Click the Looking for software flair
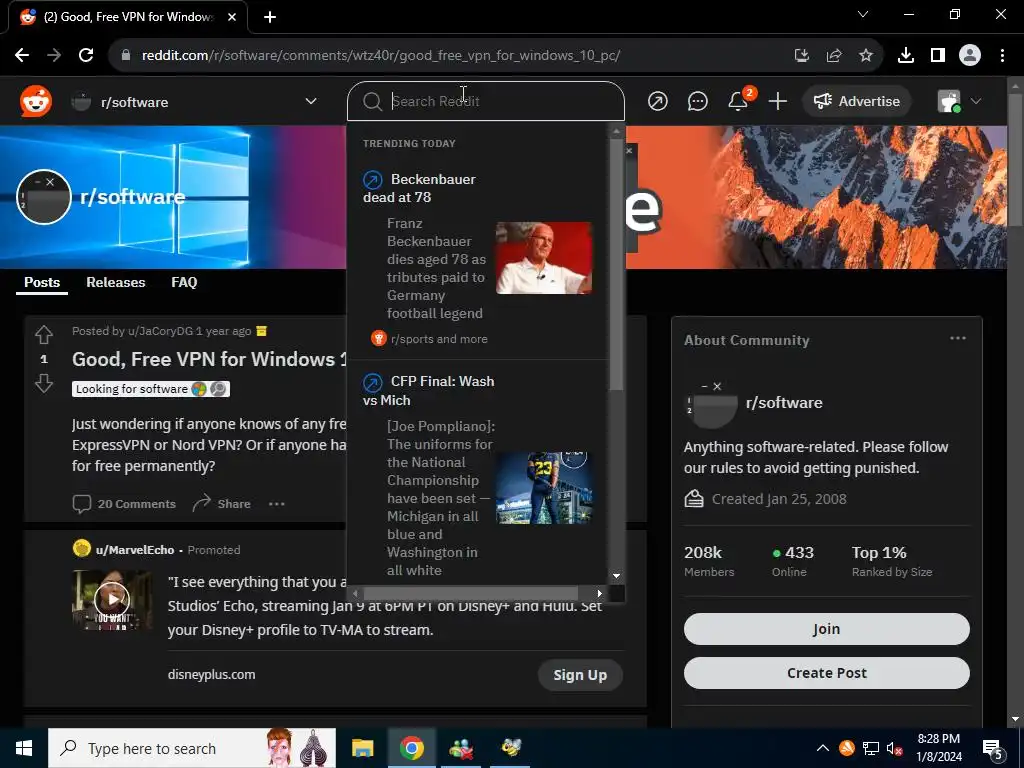1024x768 pixels. coord(151,389)
